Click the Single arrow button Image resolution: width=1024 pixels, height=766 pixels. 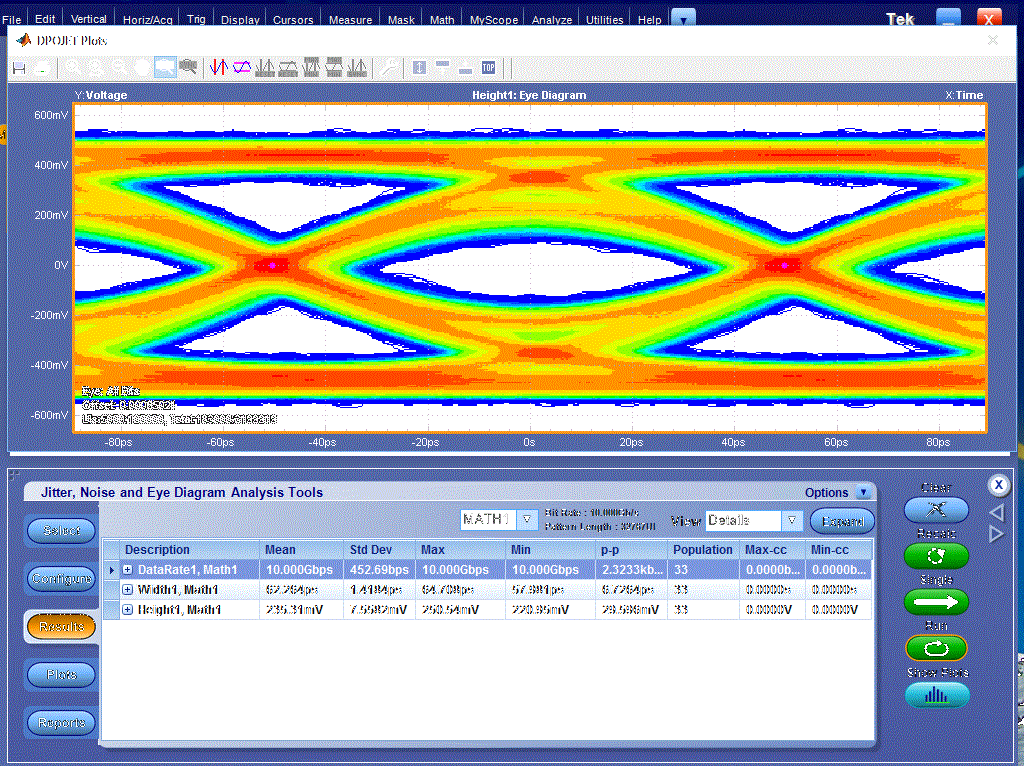[936, 602]
